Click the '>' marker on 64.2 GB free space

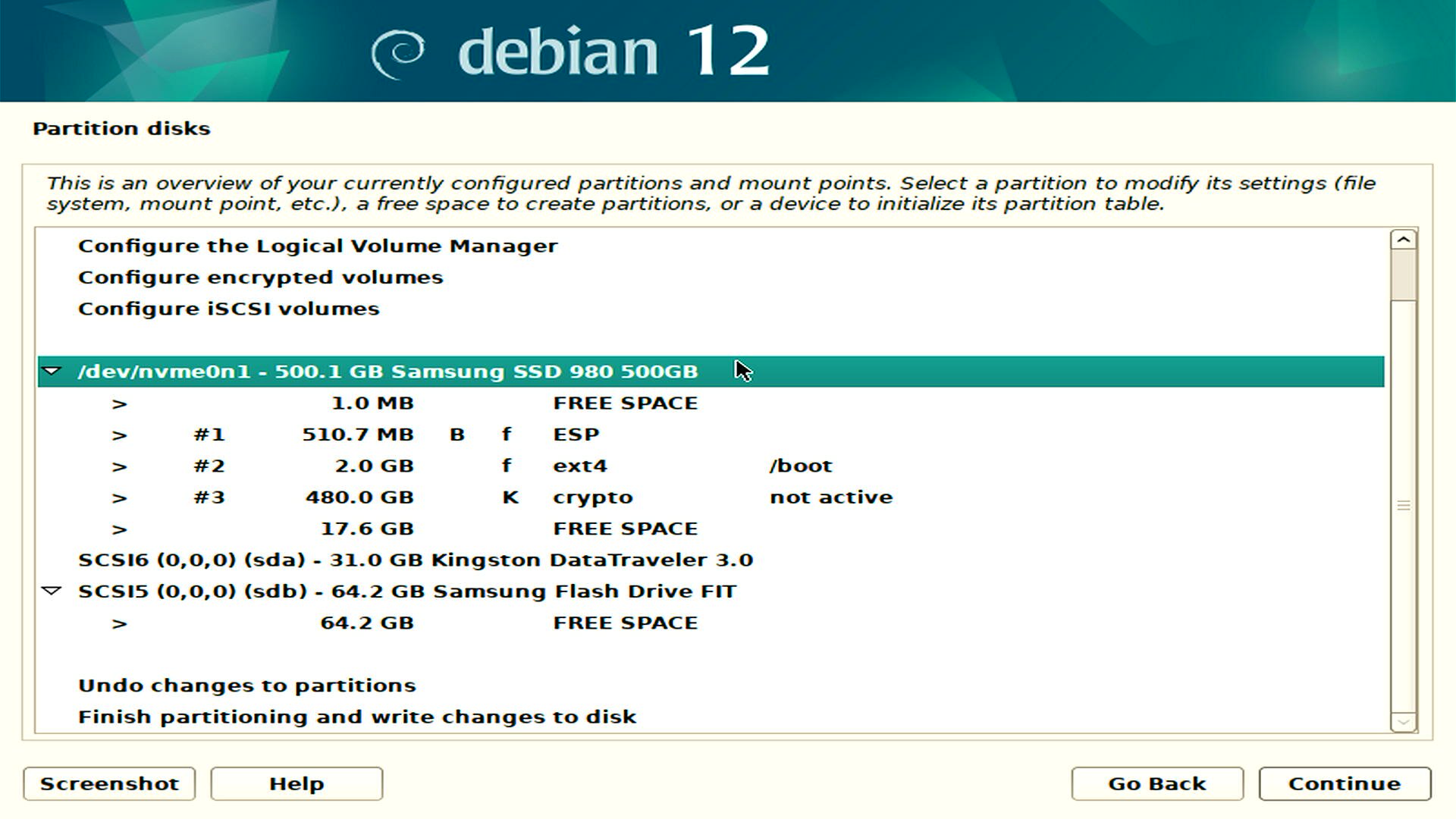point(119,623)
